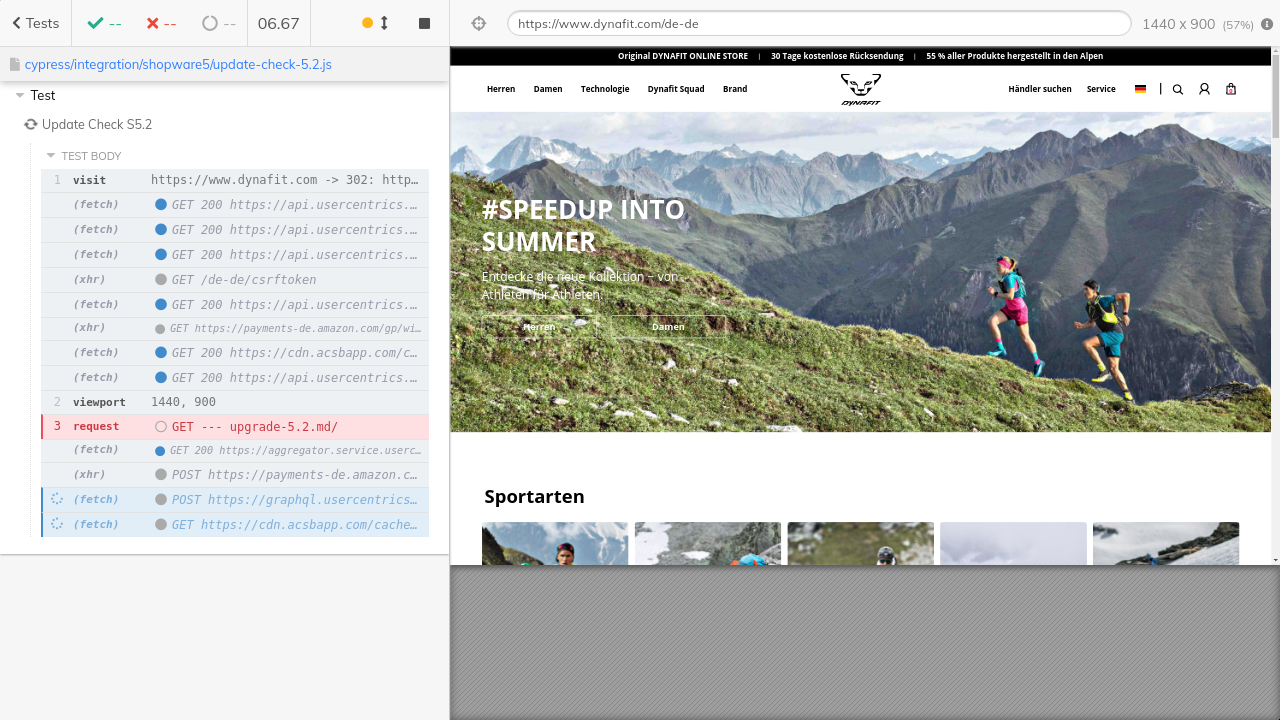Click the Damen button on the hero banner

[x=668, y=327]
